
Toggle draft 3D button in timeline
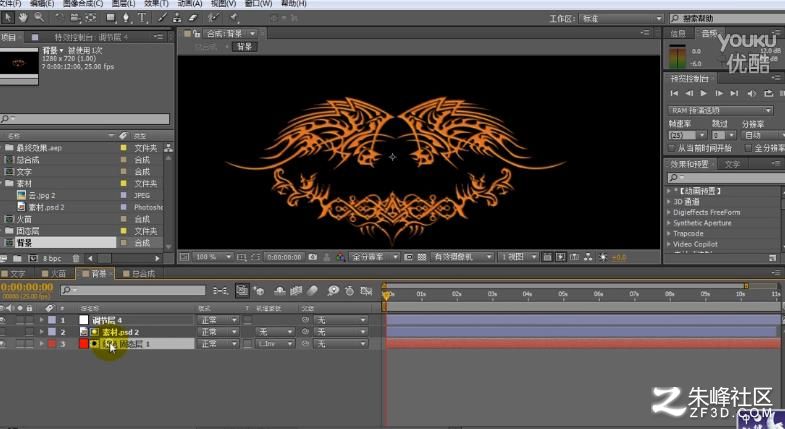tap(259, 290)
